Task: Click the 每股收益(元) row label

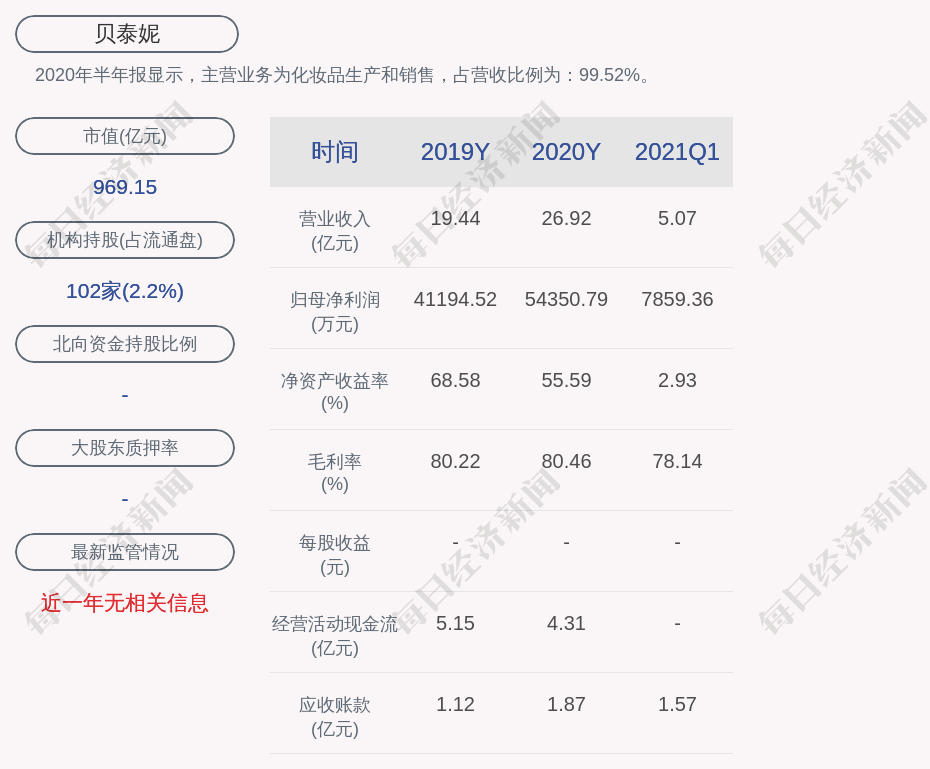Action: tap(335, 555)
